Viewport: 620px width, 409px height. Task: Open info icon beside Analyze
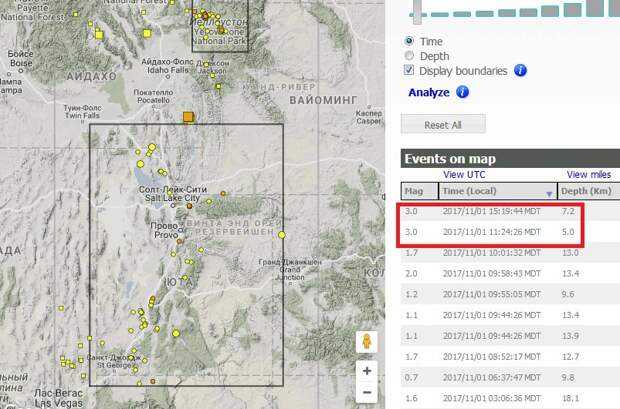pyautogui.click(x=462, y=92)
